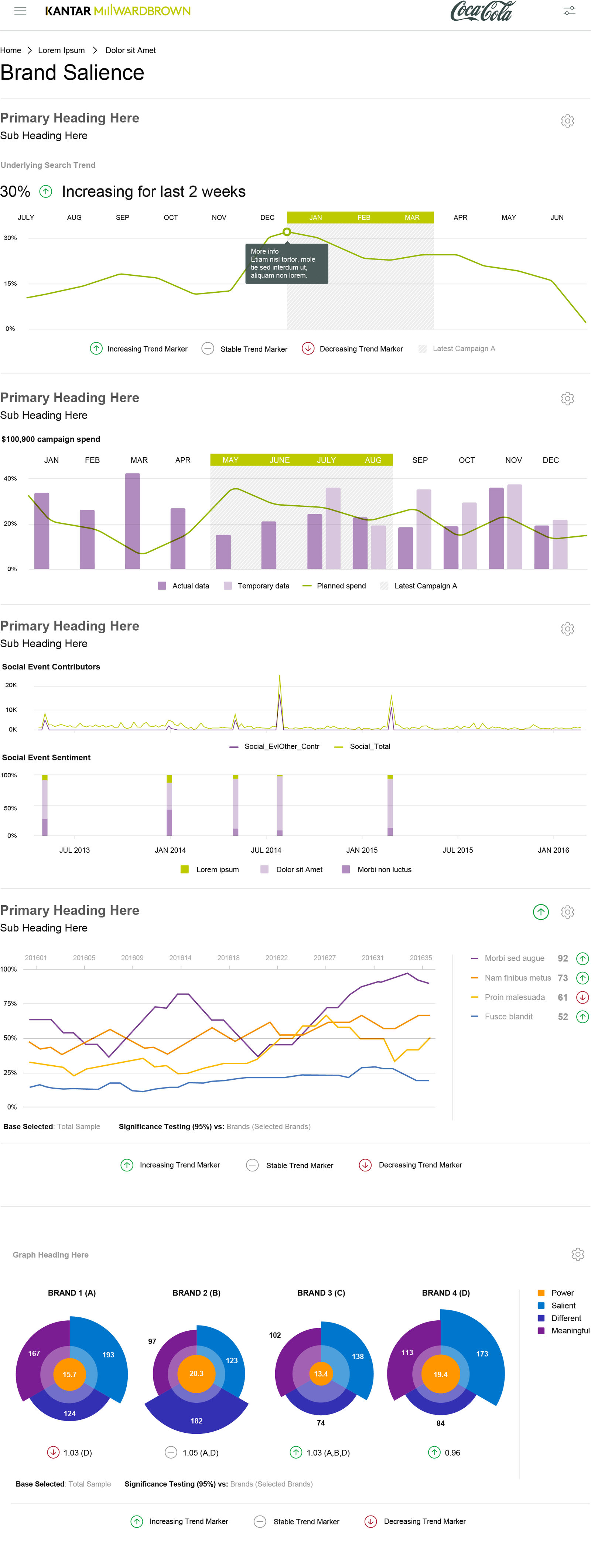Open settings gear for Graph Heading section
Viewport: 591px width, 1568px height.
[578, 1254]
